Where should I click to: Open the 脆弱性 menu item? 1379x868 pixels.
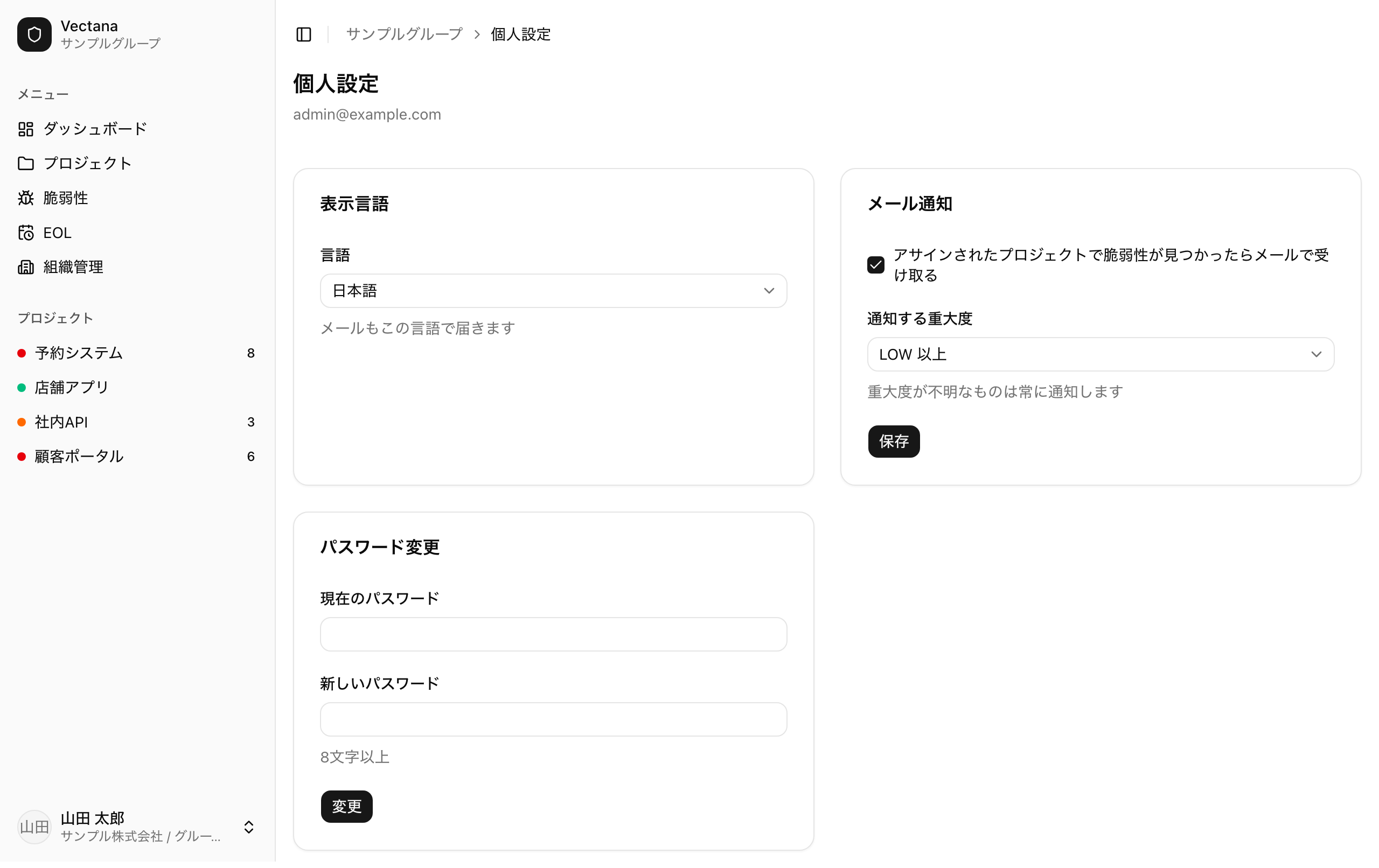click(137, 198)
